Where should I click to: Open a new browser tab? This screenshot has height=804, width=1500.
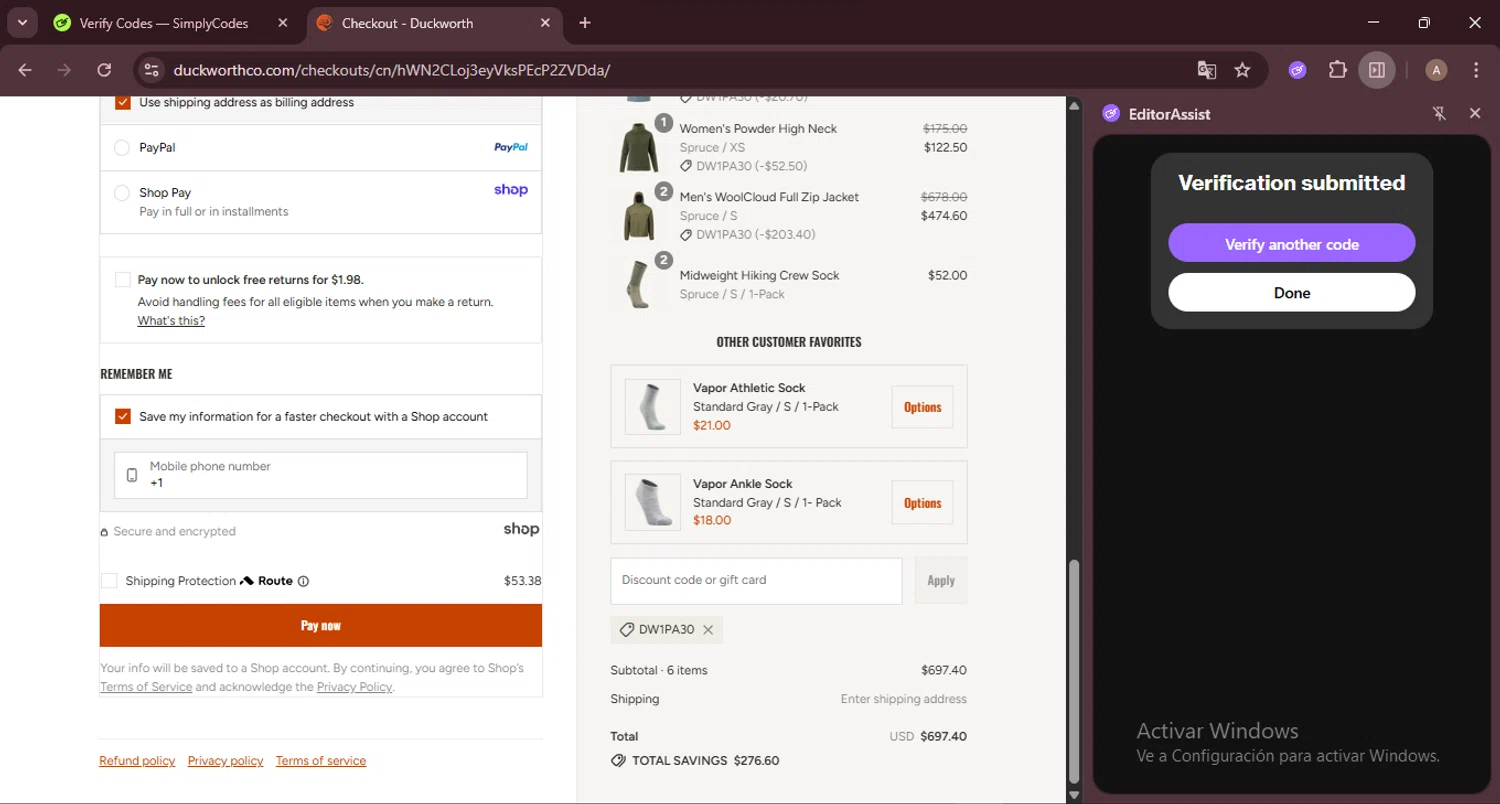tap(585, 23)
